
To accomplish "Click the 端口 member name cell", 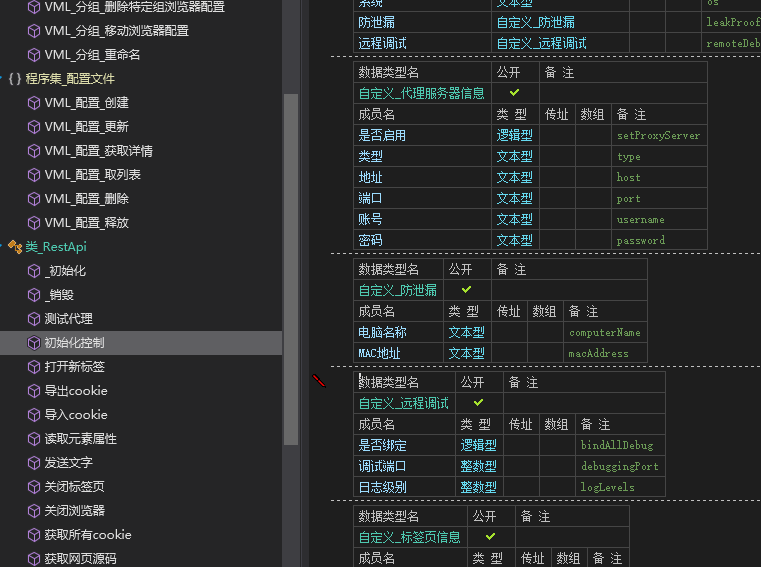I will (x=422, y=198).
